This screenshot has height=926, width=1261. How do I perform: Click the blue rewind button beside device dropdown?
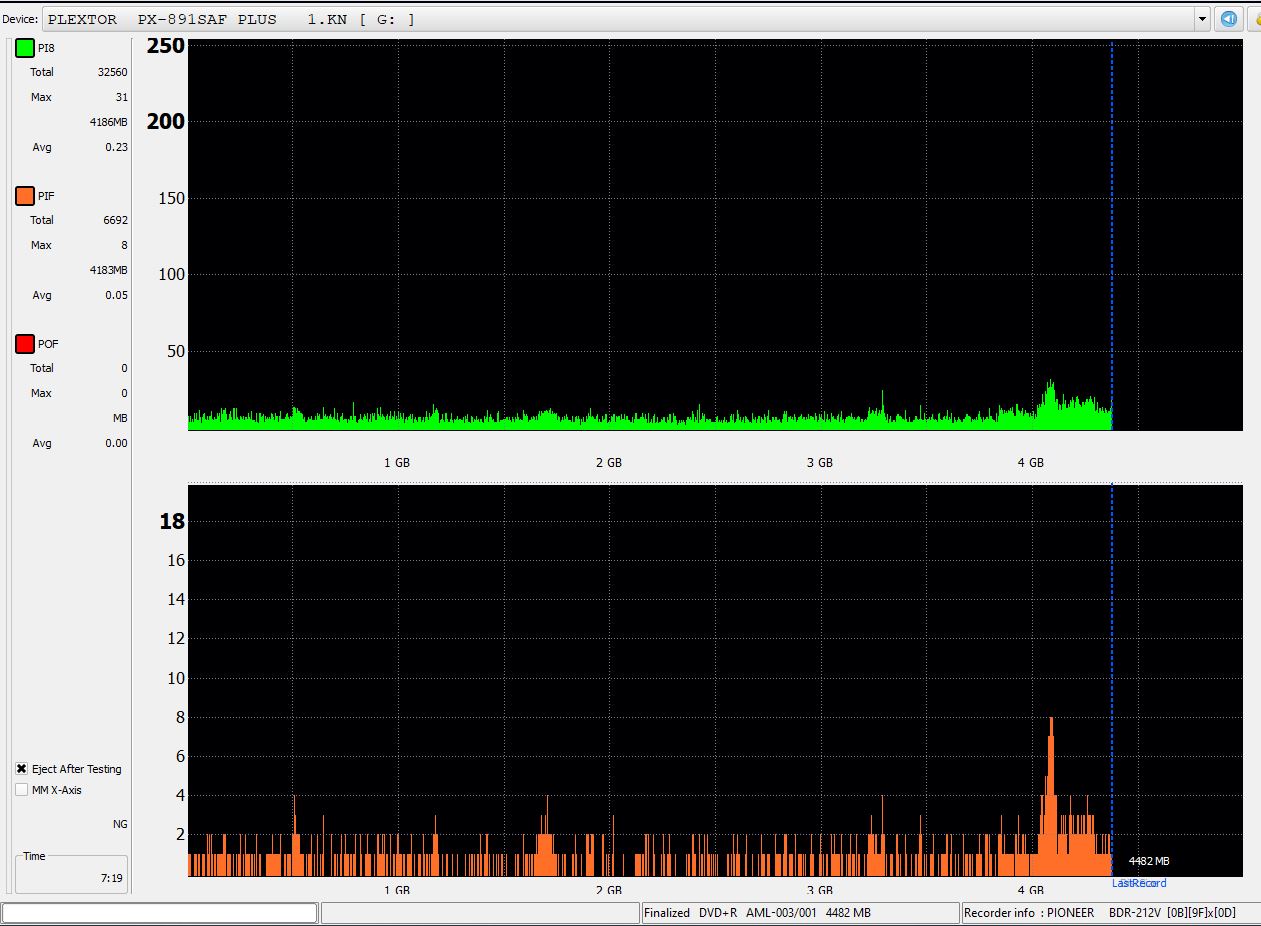1228,19
